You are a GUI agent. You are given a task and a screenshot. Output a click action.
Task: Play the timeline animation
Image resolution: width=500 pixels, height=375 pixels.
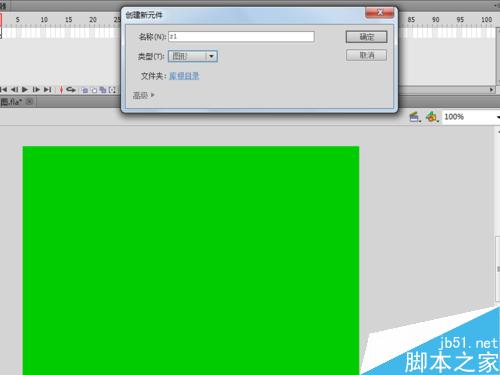(x=25, y=89)
